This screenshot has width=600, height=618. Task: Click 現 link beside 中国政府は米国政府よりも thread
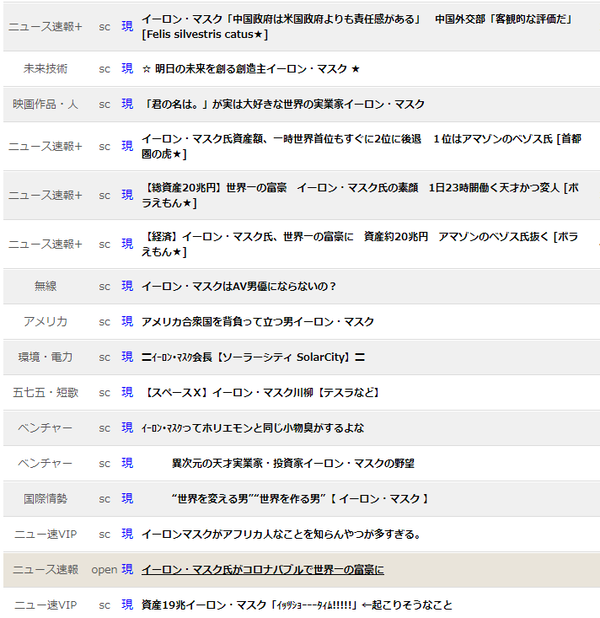pos(127,26)
